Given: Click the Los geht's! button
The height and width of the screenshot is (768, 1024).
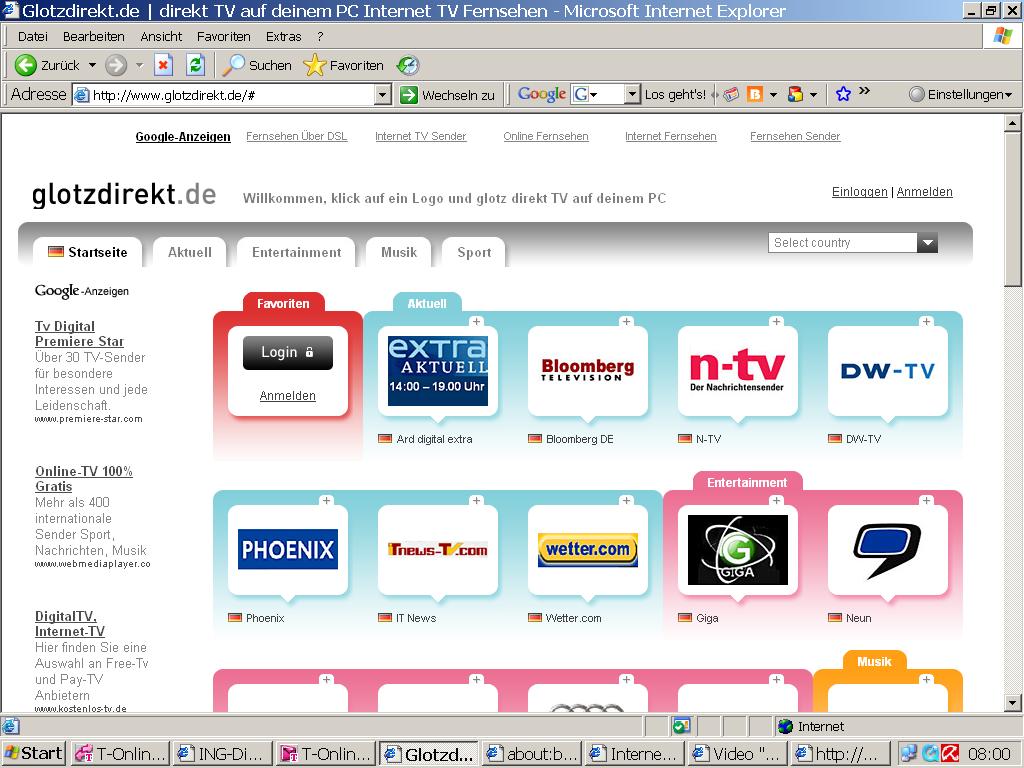Looking at the screenshot, I should (x=675, y=95).
